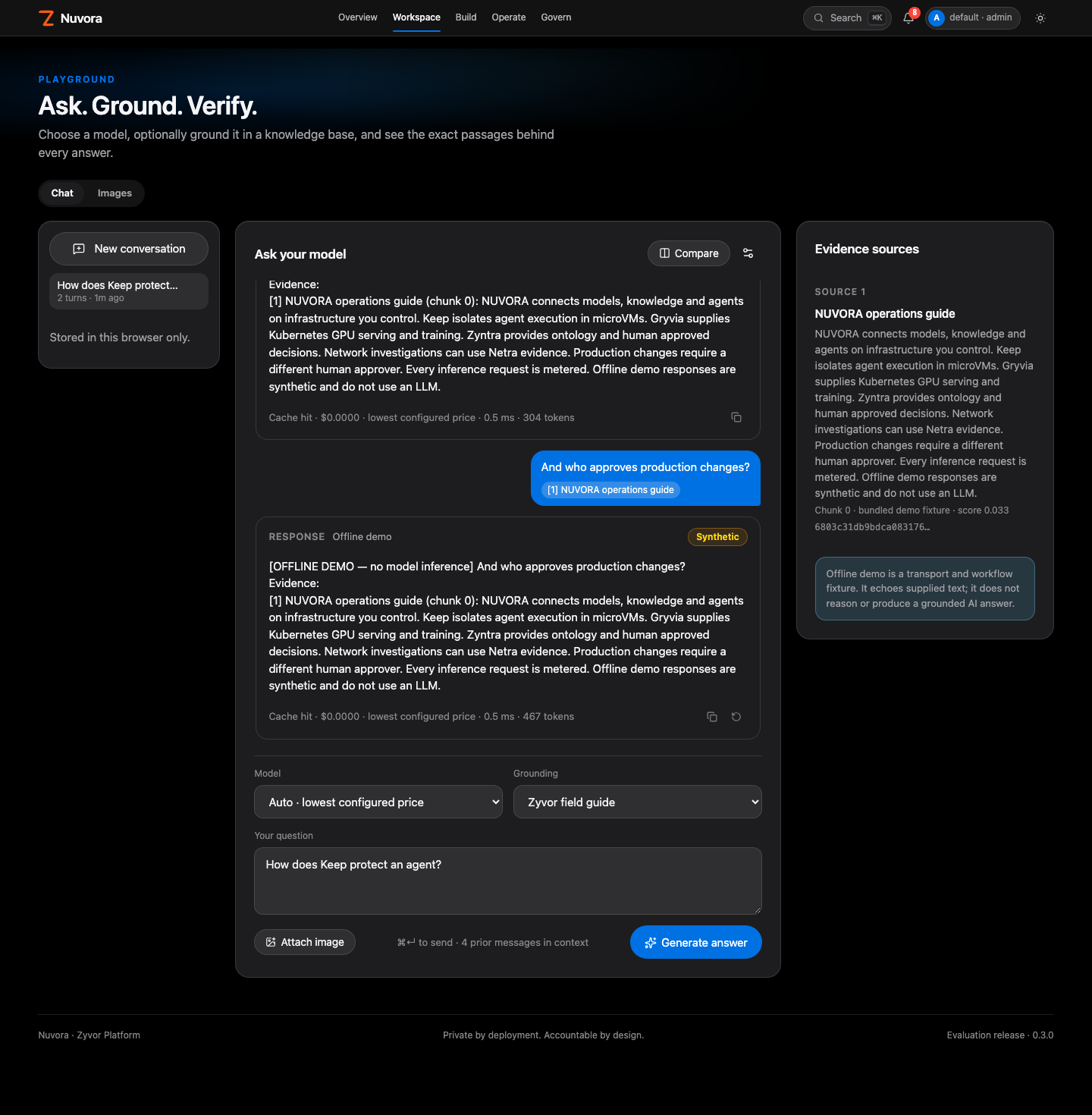Click the default admin avatar icon
1092x1115 pixels.
click(937, 17)
